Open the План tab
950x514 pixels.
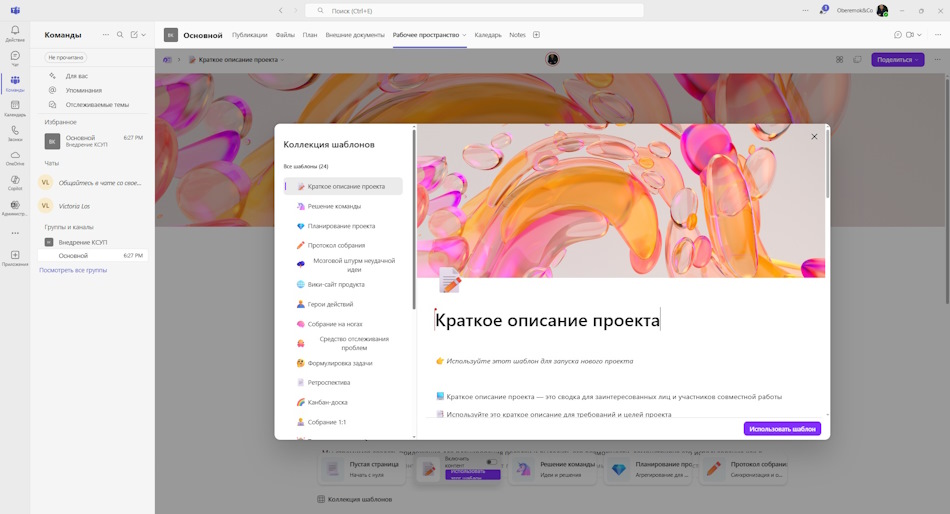310,35
